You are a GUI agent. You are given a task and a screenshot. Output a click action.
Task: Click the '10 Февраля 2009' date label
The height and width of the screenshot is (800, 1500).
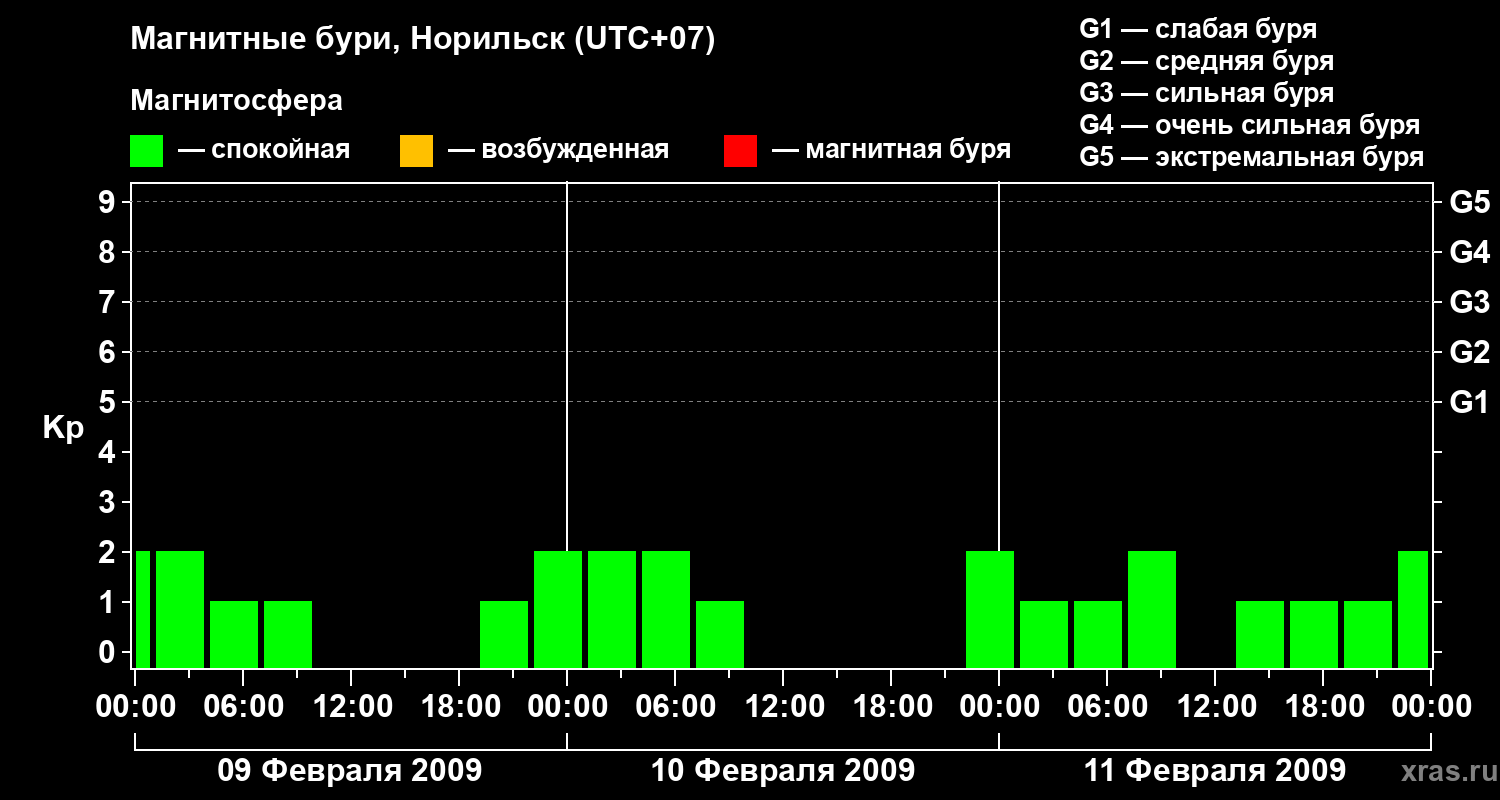coord(783,770)
